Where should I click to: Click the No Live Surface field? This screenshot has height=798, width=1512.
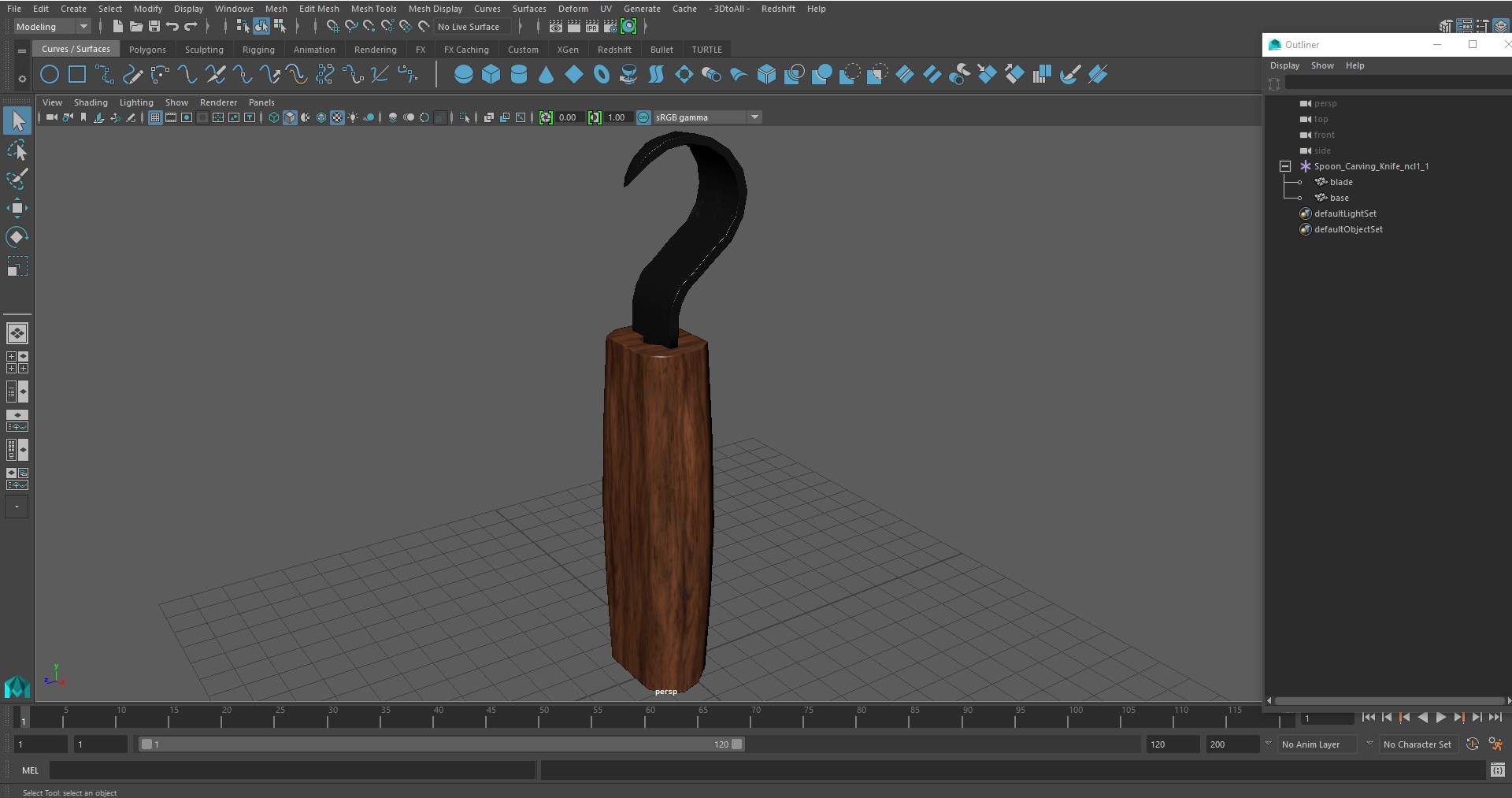click(473, 26)
